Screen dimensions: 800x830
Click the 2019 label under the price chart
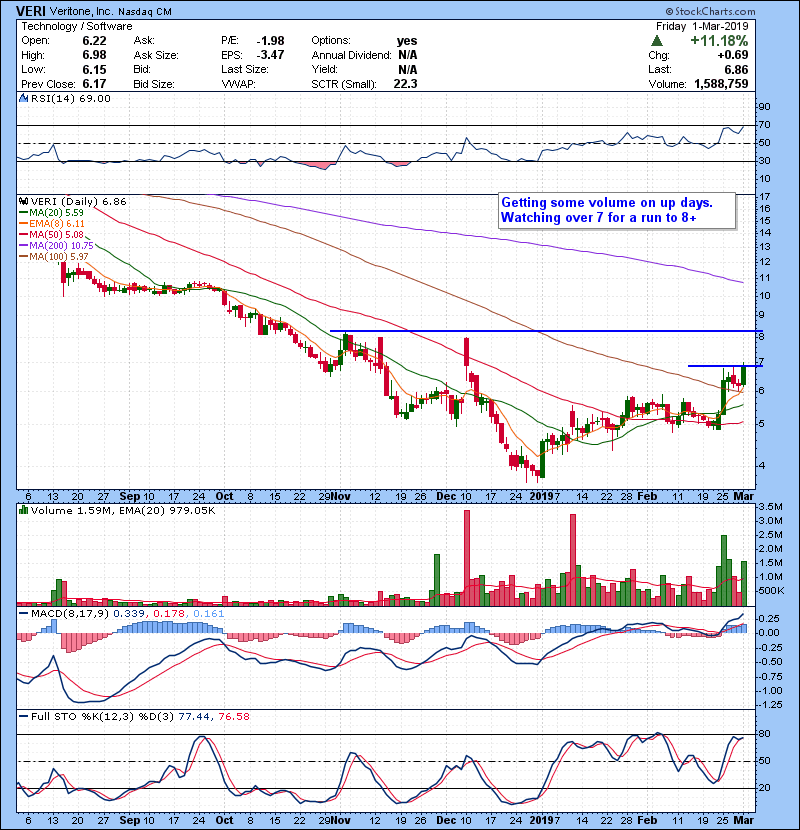[x=542, y=497]
